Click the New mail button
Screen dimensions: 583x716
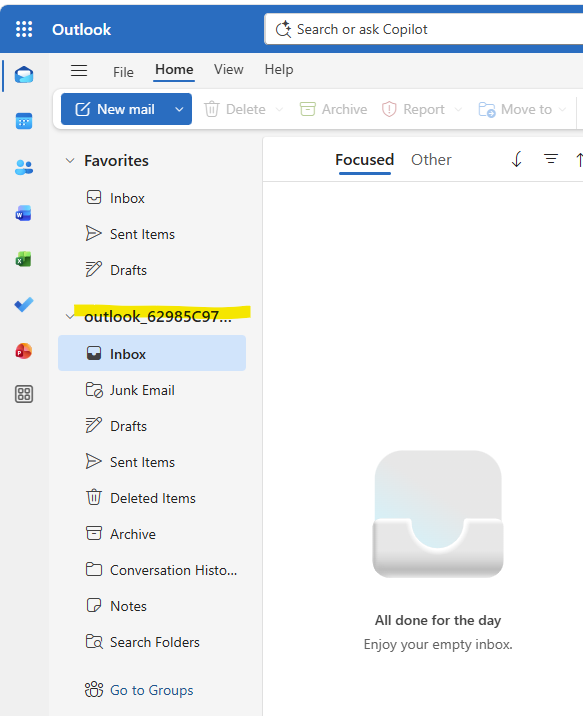pyautogui.click(x=116, y=109)
